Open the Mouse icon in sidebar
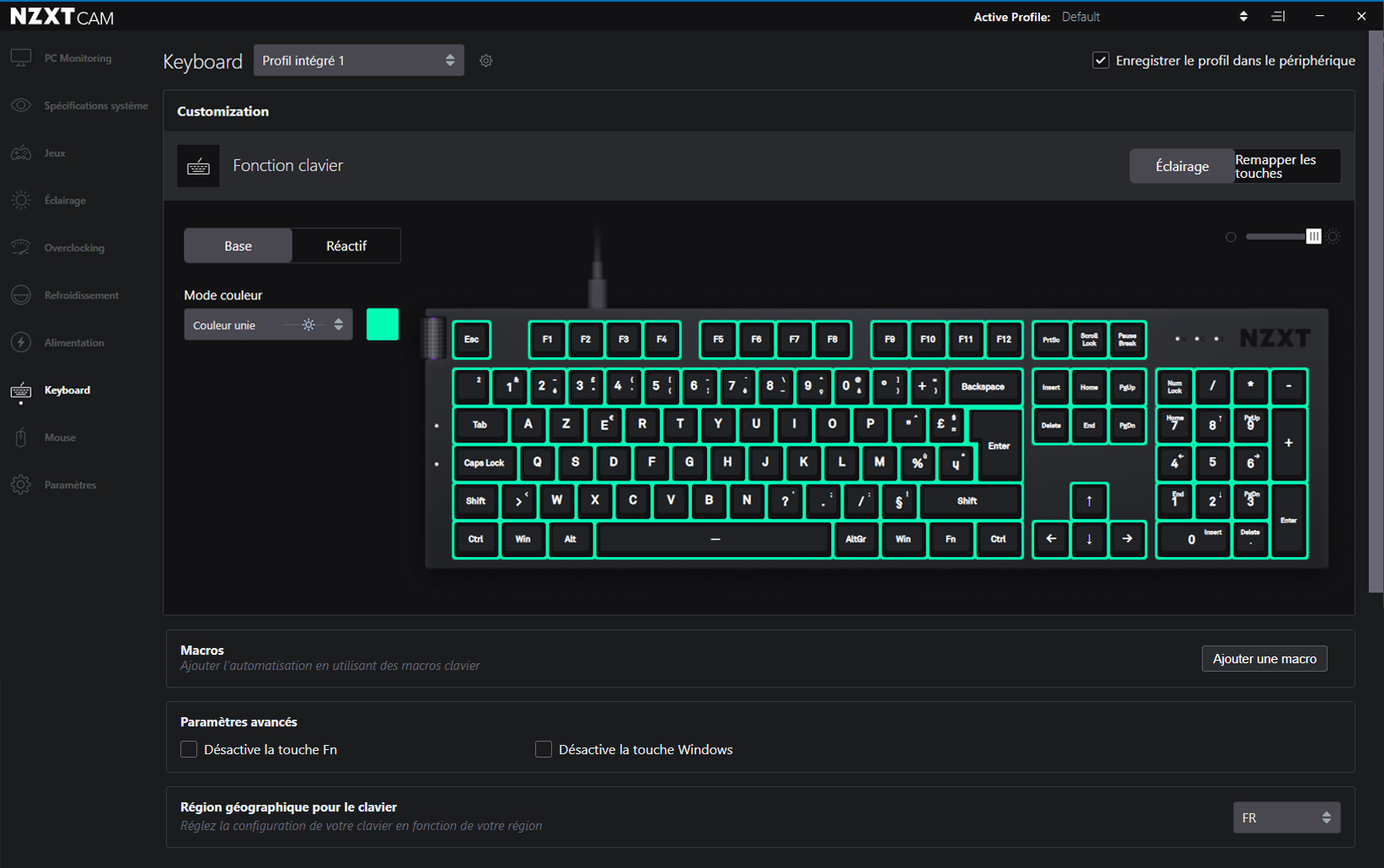The height and width of the screenshot is (868, 1384). (x=21, y=437)
